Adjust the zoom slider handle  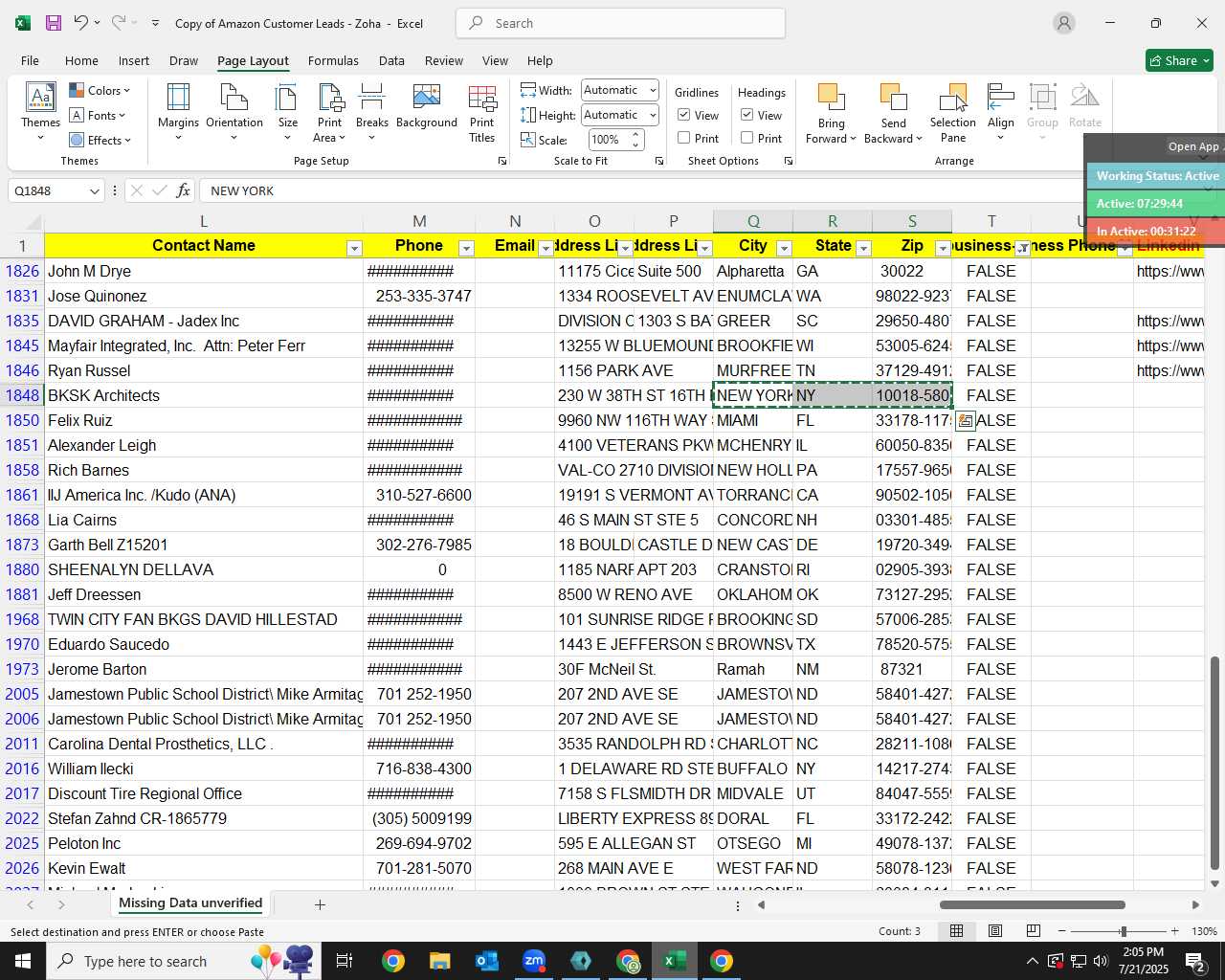(1123, 931)
